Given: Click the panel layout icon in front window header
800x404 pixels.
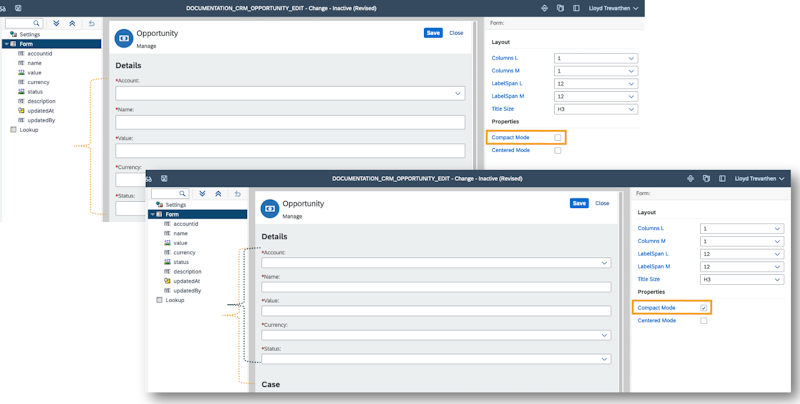Looking at the screenshot, I should tap(722, 179).
